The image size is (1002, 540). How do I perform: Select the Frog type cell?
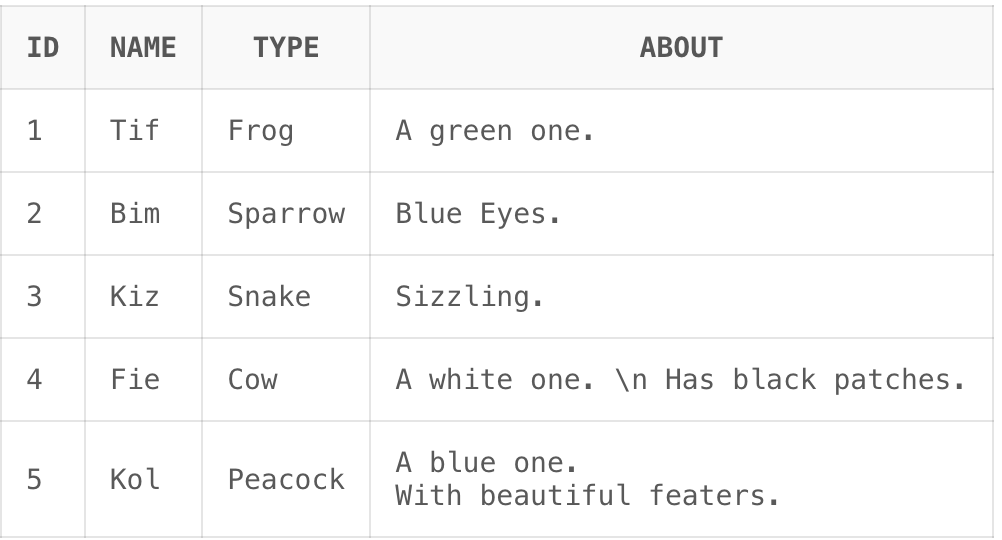261,130
